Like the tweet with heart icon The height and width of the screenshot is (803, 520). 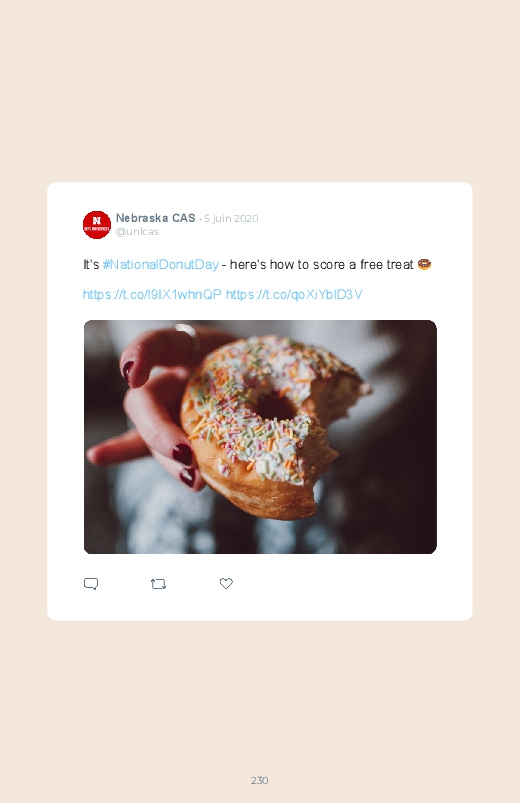coord(226,583)
